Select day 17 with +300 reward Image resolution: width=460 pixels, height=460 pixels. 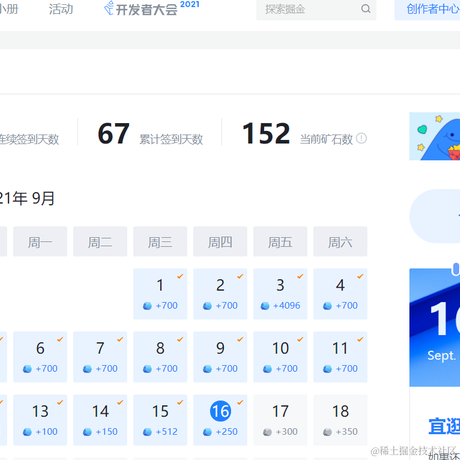280,420
